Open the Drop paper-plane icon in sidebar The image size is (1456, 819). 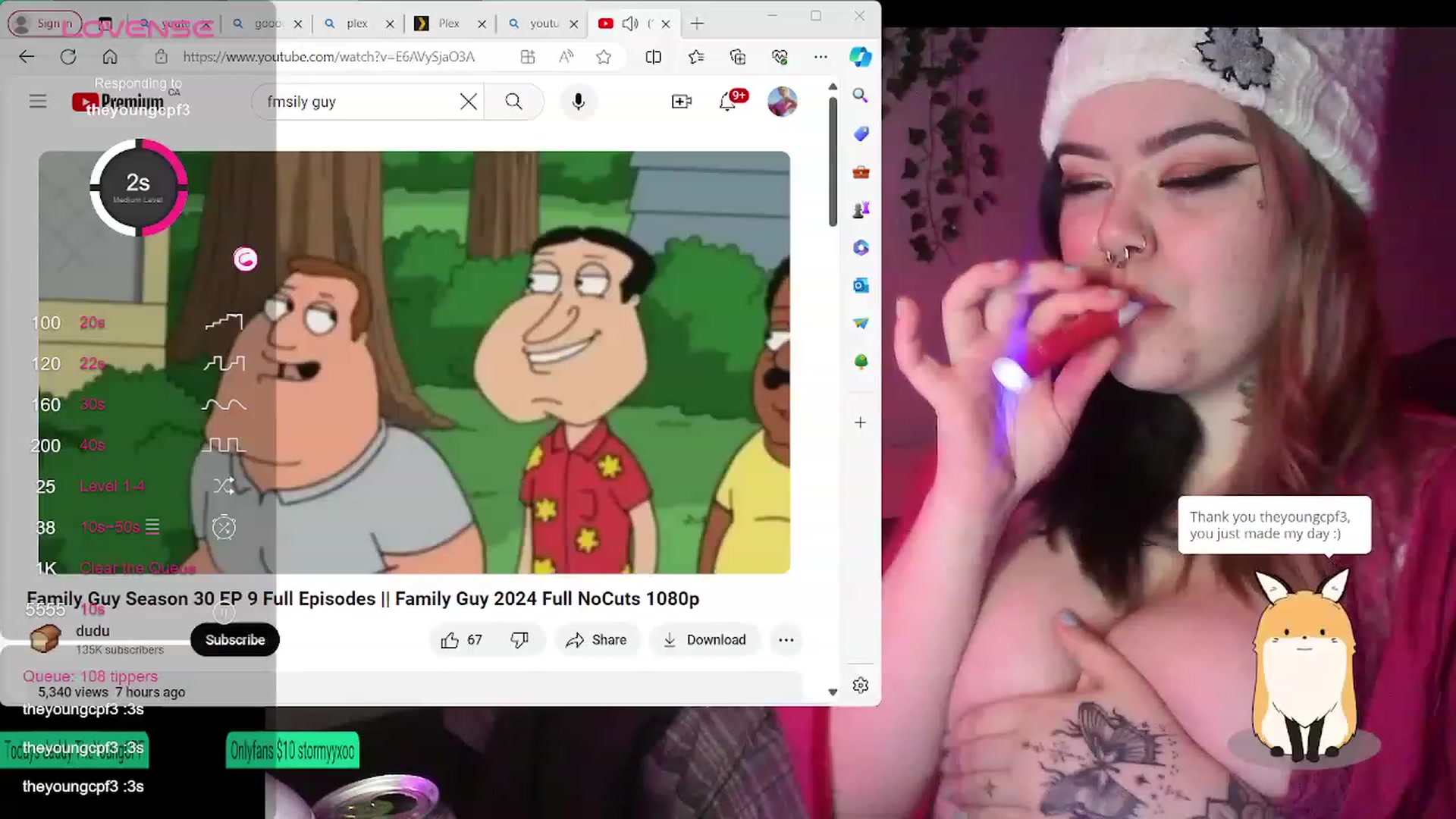pos(860,324)
